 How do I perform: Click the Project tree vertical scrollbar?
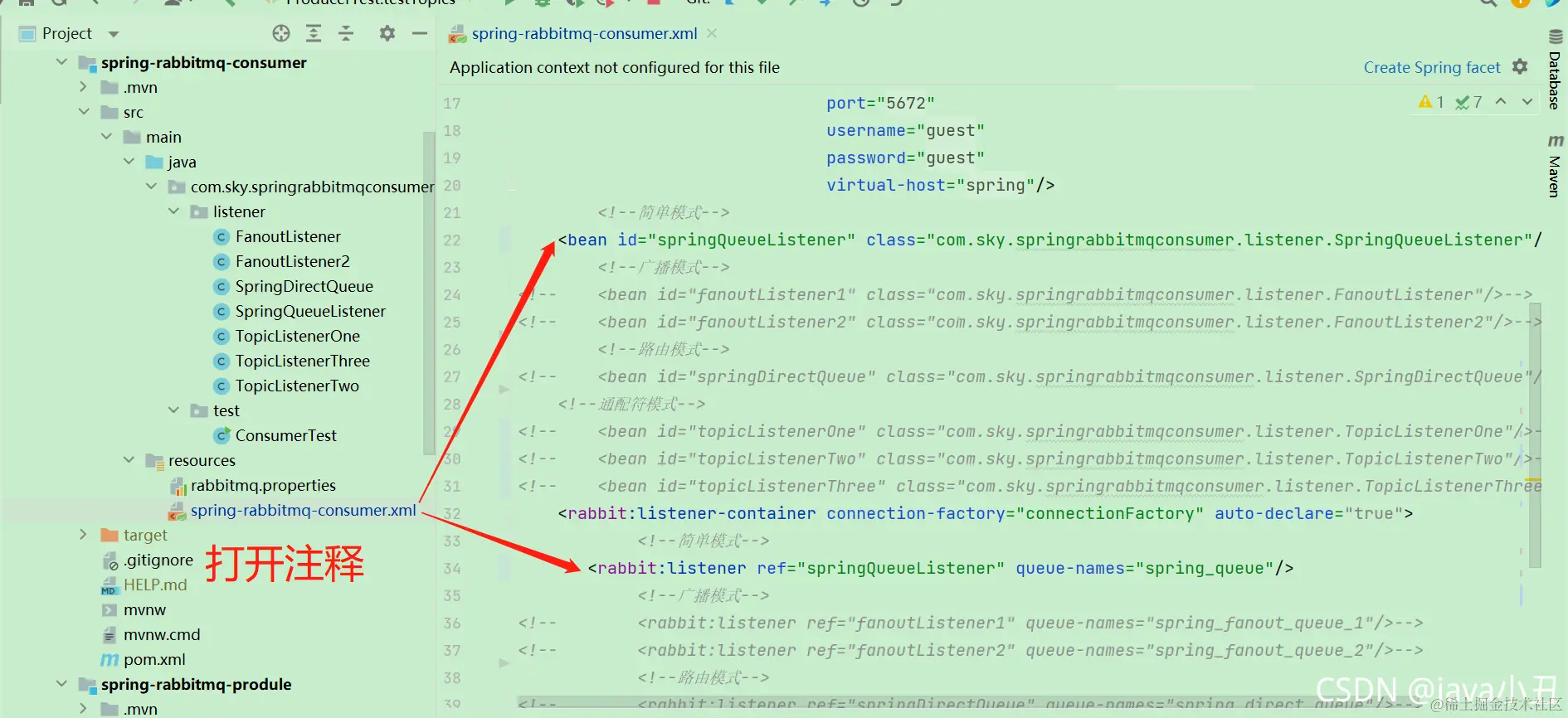tap(429, 293)
